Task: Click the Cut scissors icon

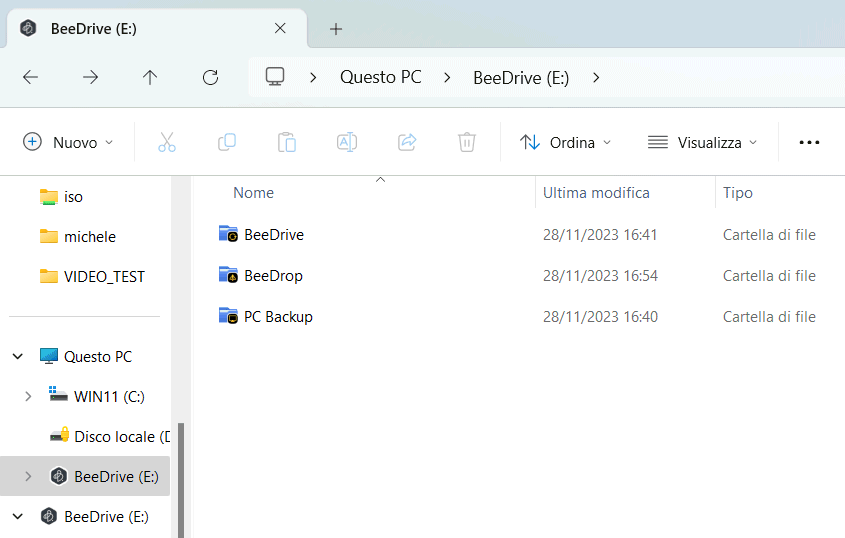Action: coord(167,142)
